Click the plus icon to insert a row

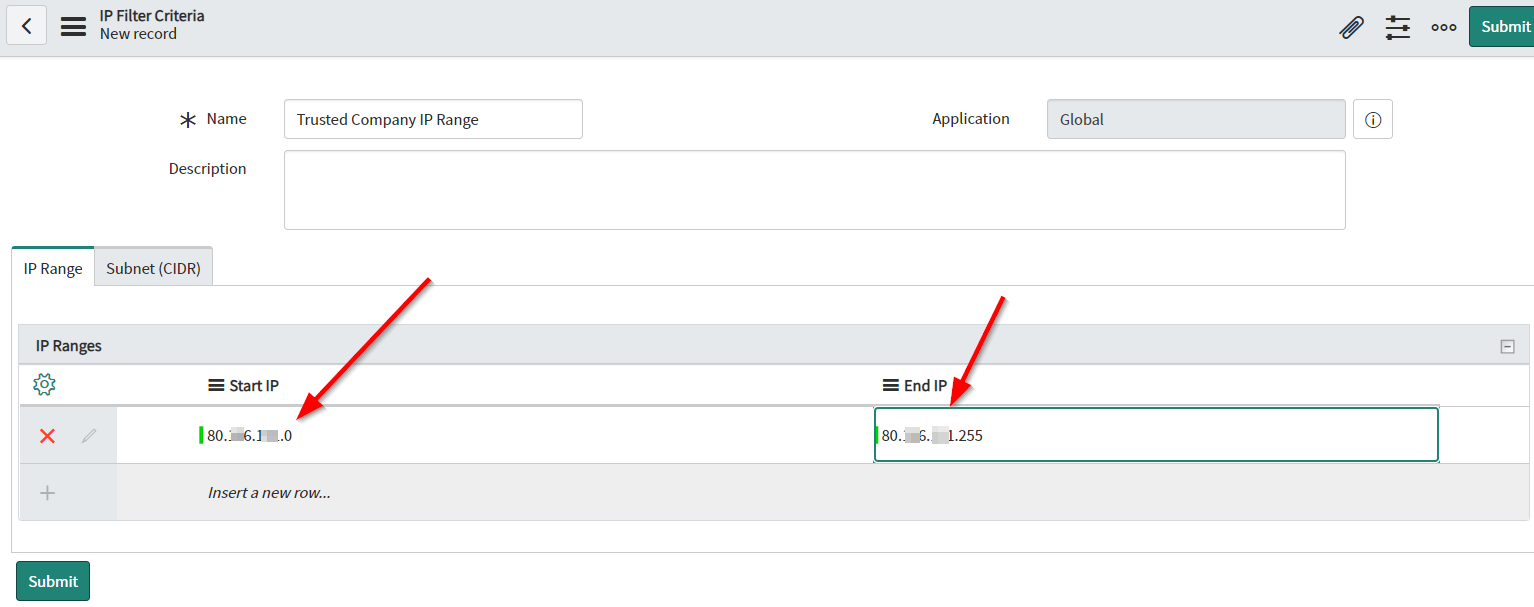coord(47,492)
